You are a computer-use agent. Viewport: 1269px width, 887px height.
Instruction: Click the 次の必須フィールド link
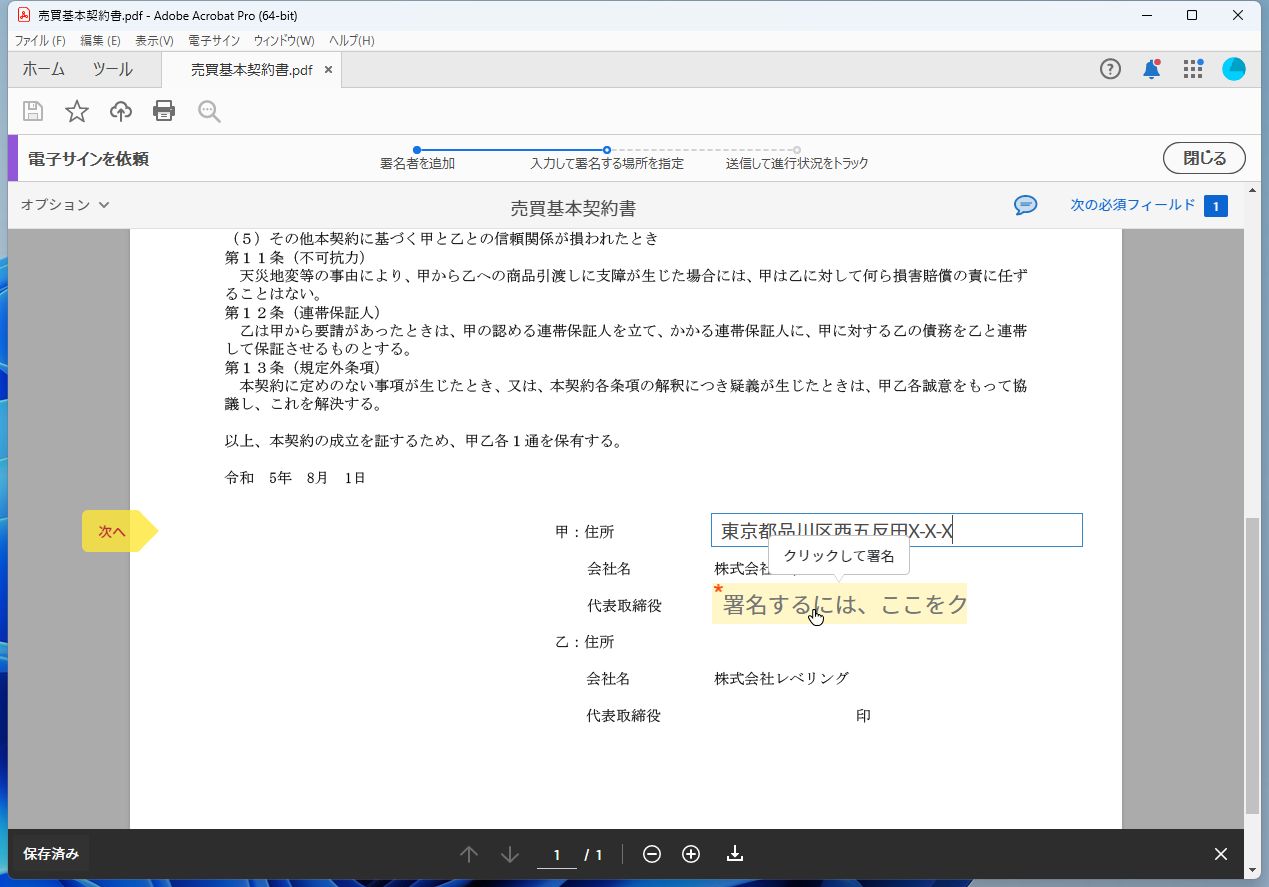click(1133, 205)
